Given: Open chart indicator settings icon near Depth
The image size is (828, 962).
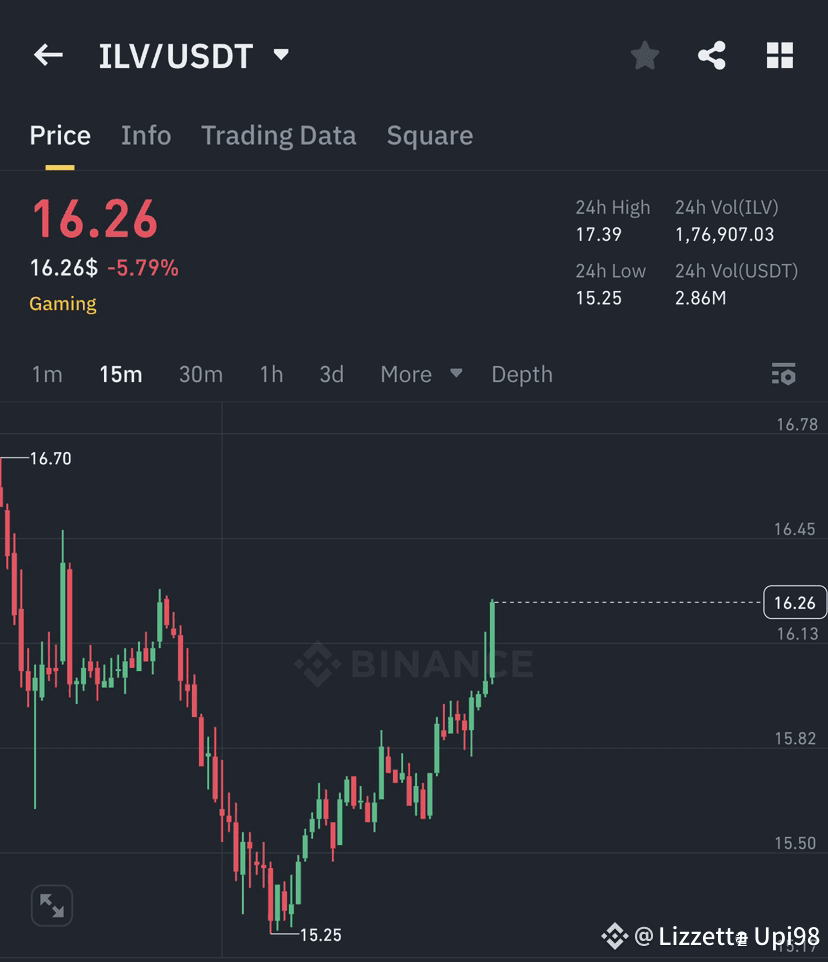Looking at the screenshot, I should tap(784, 374).
